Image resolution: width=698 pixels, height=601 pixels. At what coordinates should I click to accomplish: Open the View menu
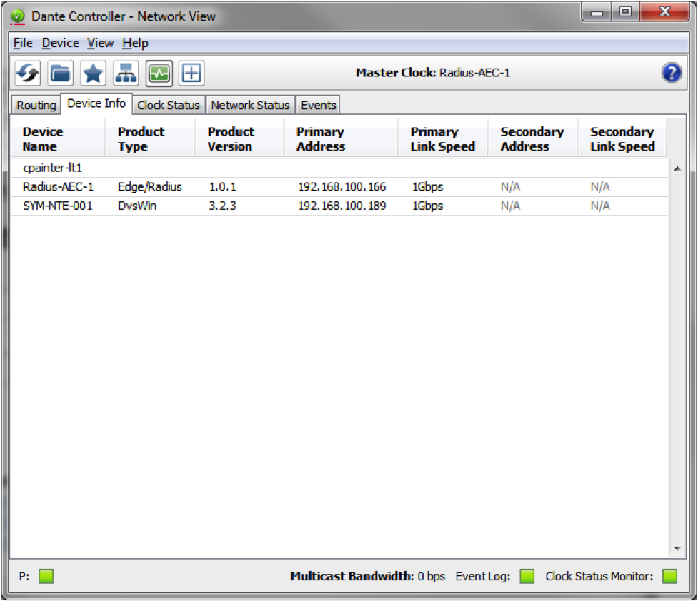(x=100, y=43)
